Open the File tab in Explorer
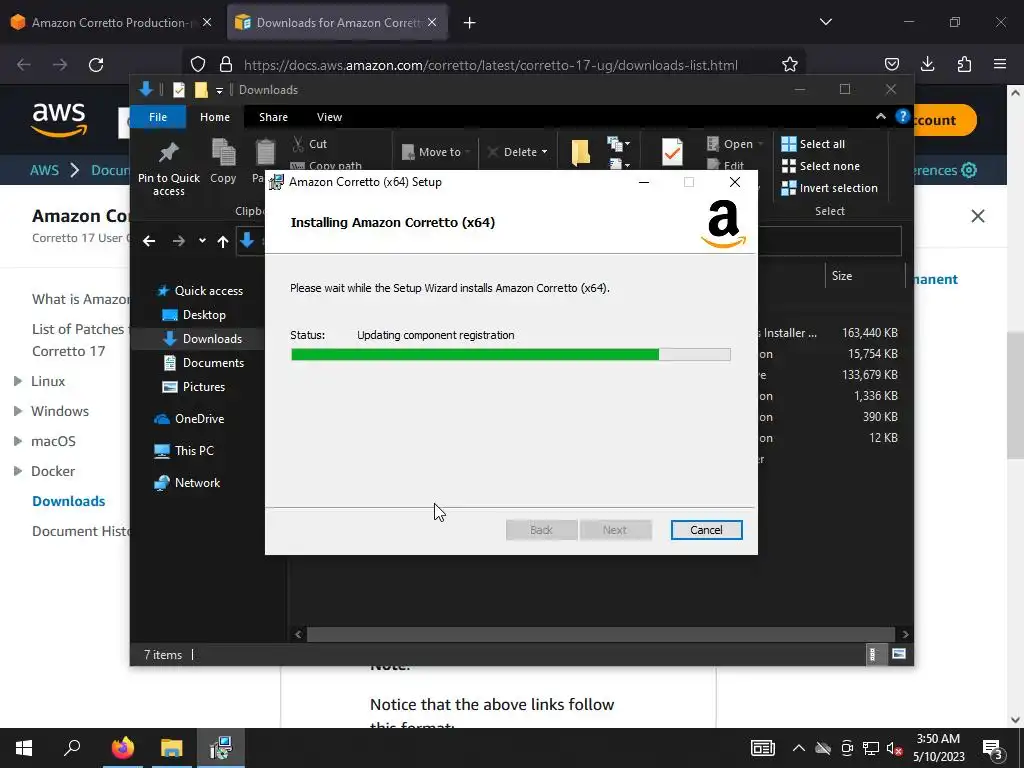1024x768 pixels. click(x=158, y=117)
